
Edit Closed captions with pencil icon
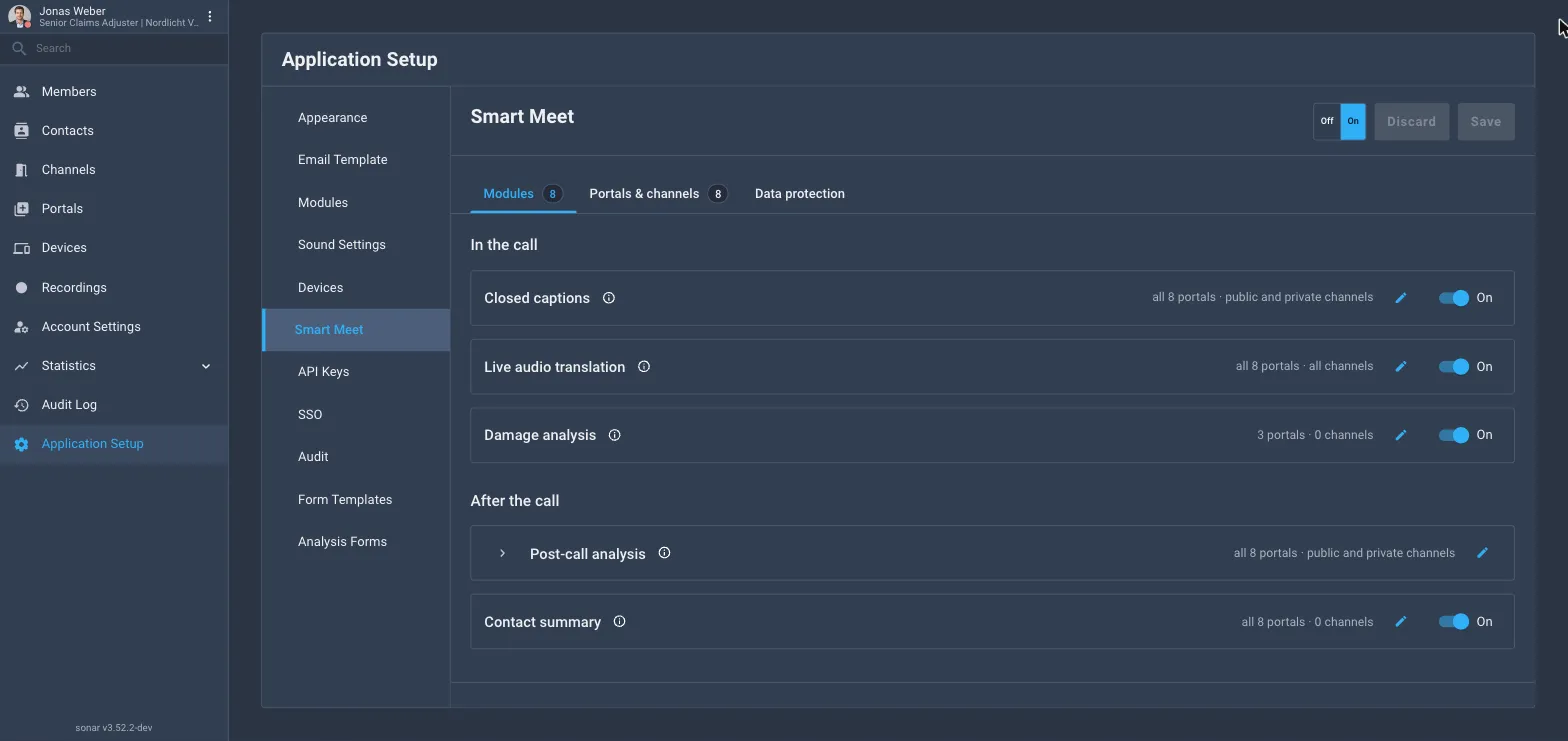coord(1401,298)
